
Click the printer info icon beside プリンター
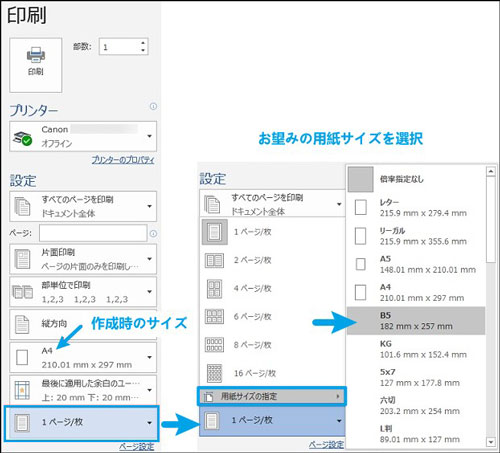click(153, 106)
